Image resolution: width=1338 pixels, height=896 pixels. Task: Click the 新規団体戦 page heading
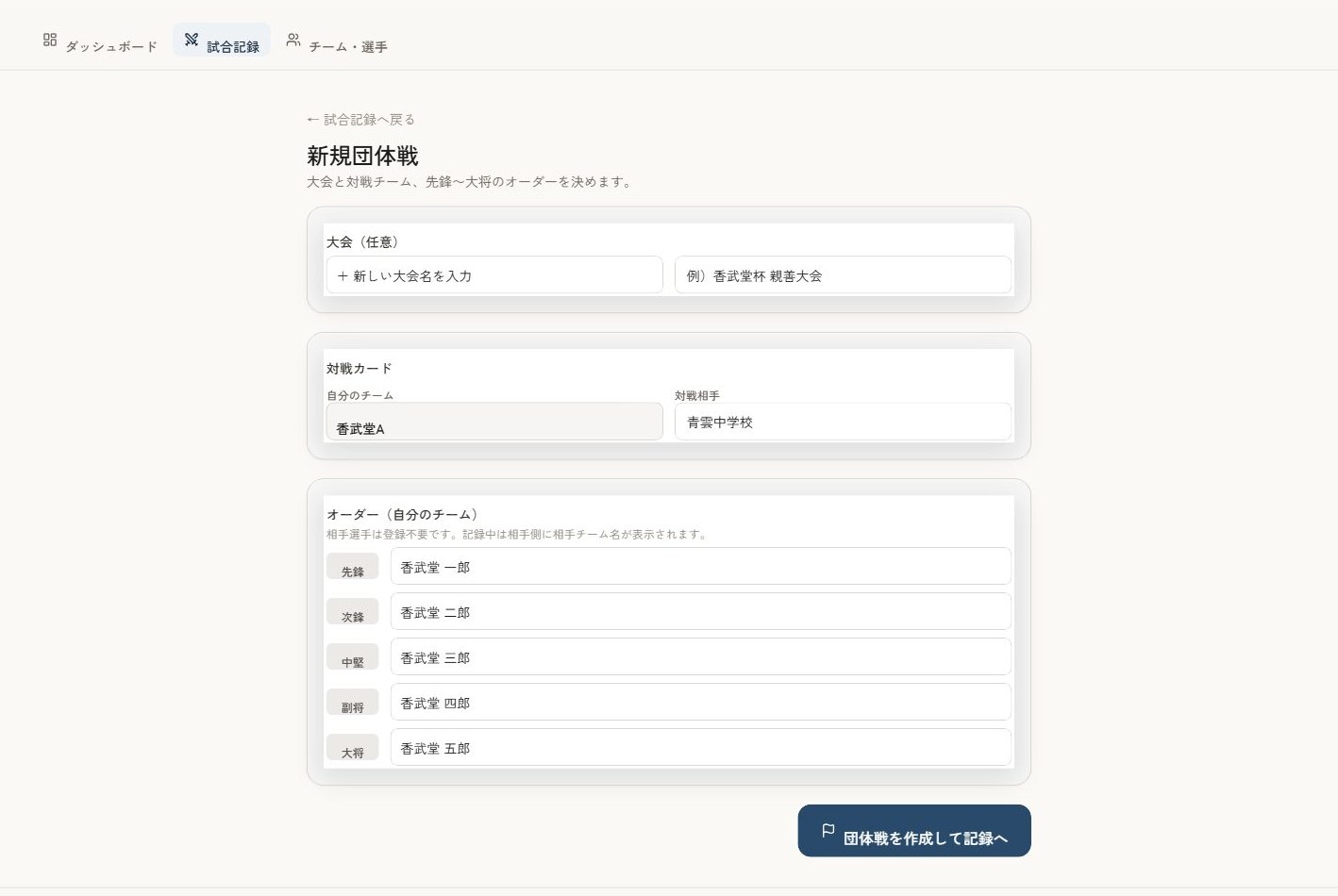362,156
